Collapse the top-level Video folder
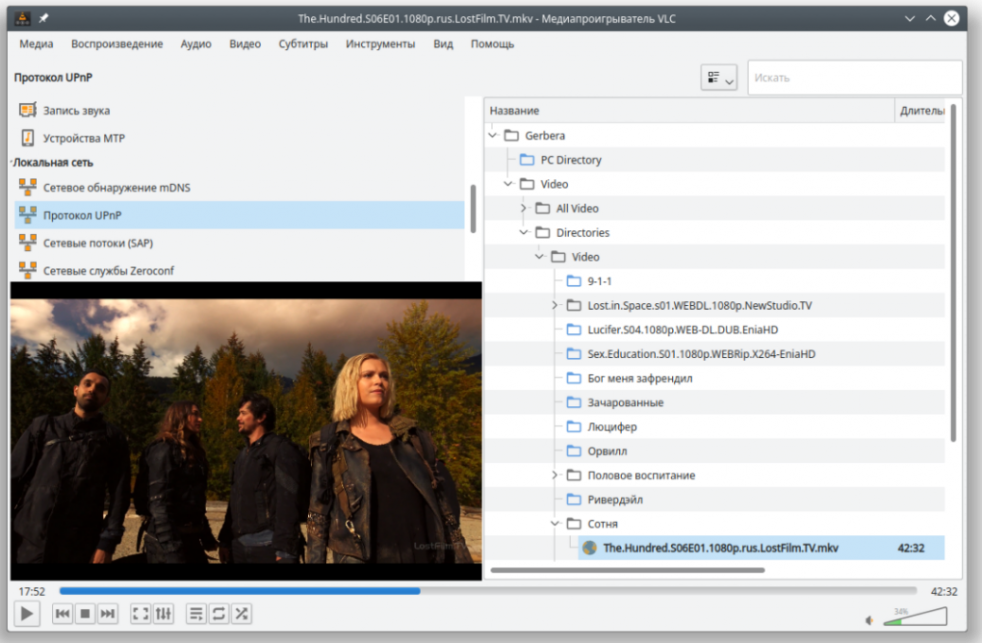Image resolution: width=982 pixels, height=643 pixels. pyautogui.click(x=509, y=184)
